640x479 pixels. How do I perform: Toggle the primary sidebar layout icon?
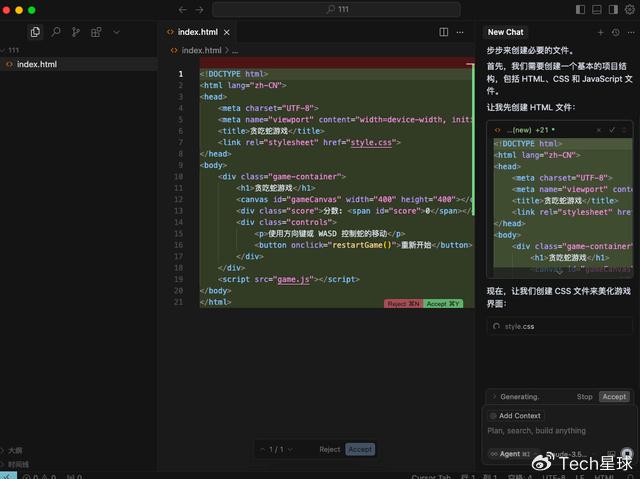coord(580,9)
